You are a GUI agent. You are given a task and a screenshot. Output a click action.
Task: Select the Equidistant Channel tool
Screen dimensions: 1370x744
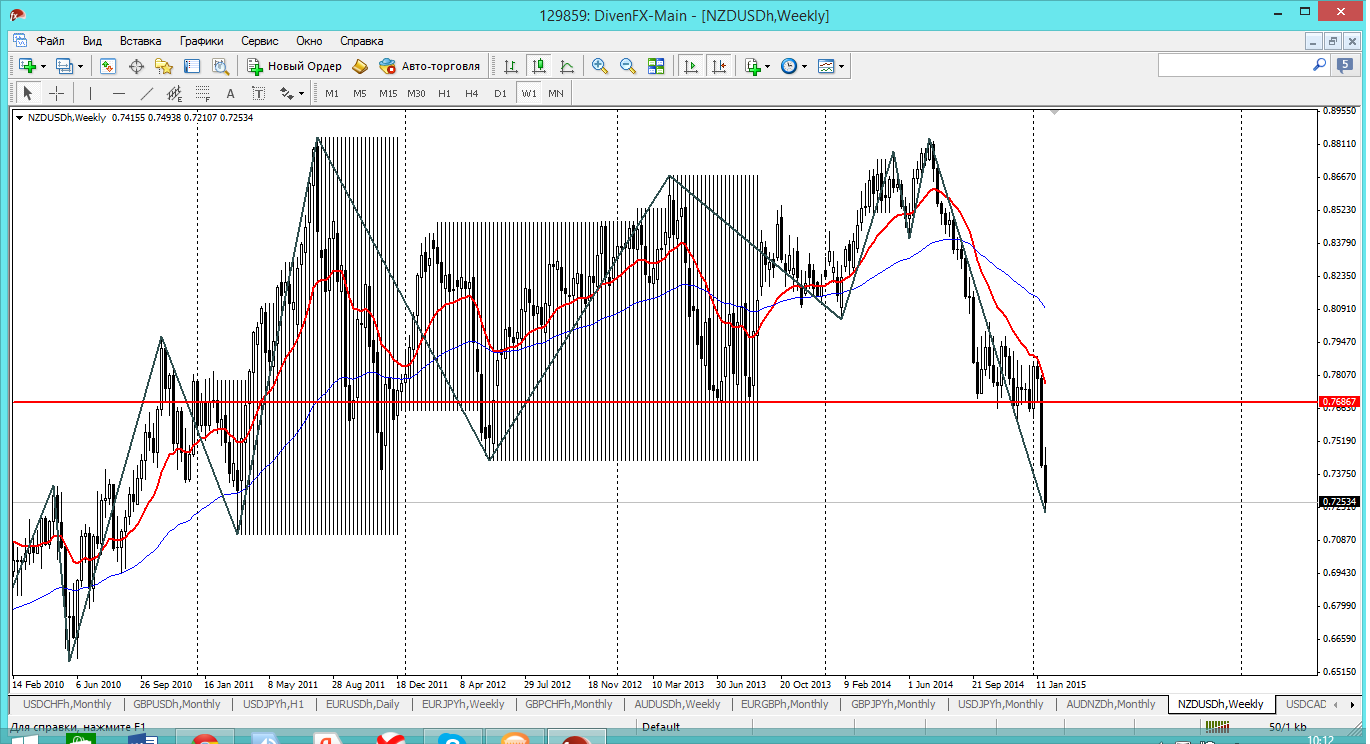(175, 93)
